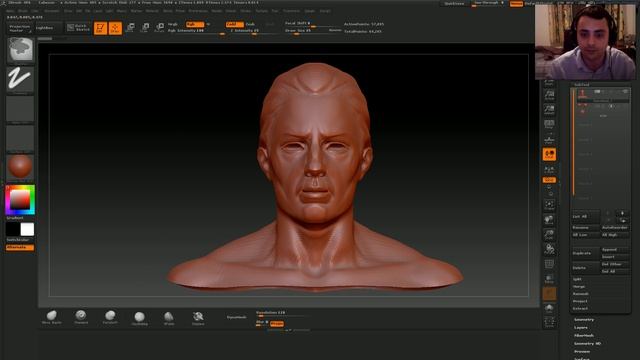Select the Rotate transform icon in top shelf
640x360 pixels.
point(160,28)
